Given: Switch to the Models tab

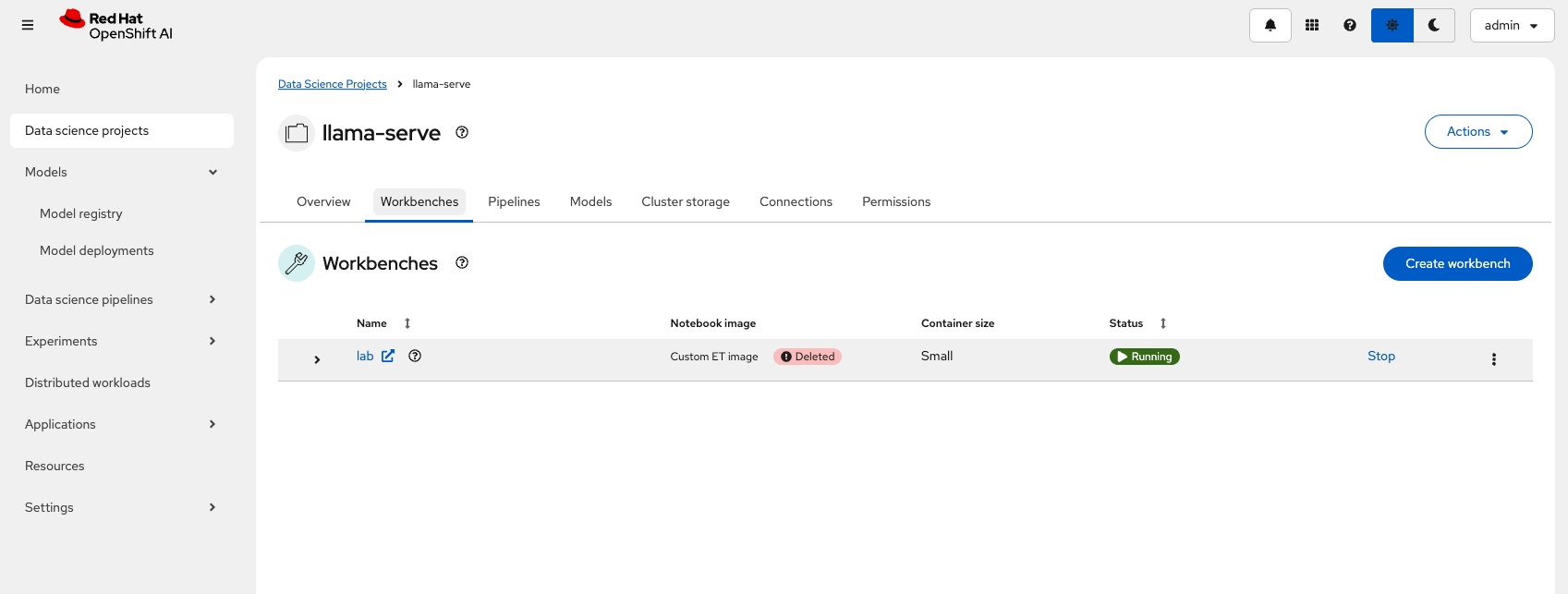Looking at the screenshot, I should tap(590, 201).
